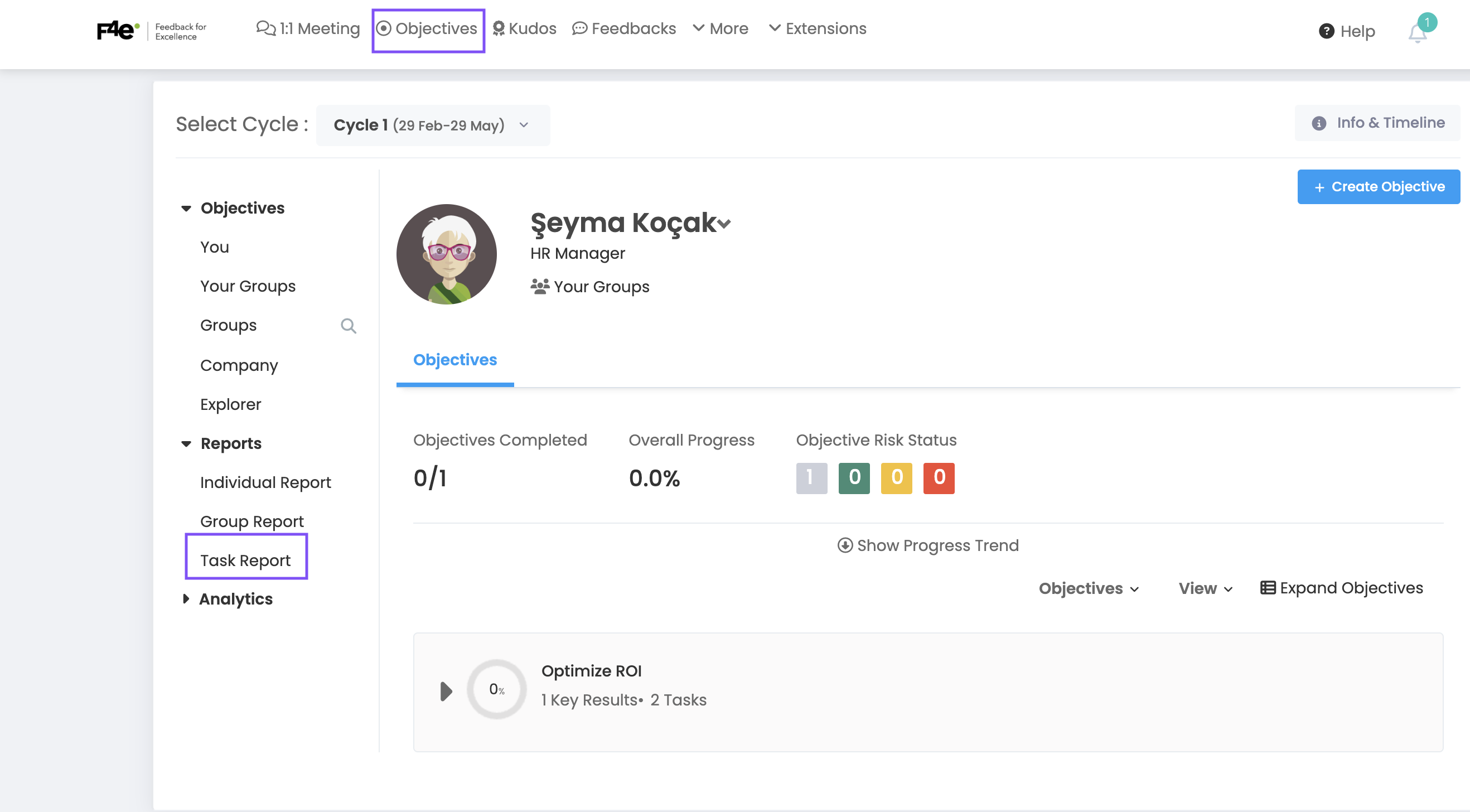The height and width of the screenshot is (812, 1470).
Task: Click the Create Objective button
Action: tap(1378, 187)
